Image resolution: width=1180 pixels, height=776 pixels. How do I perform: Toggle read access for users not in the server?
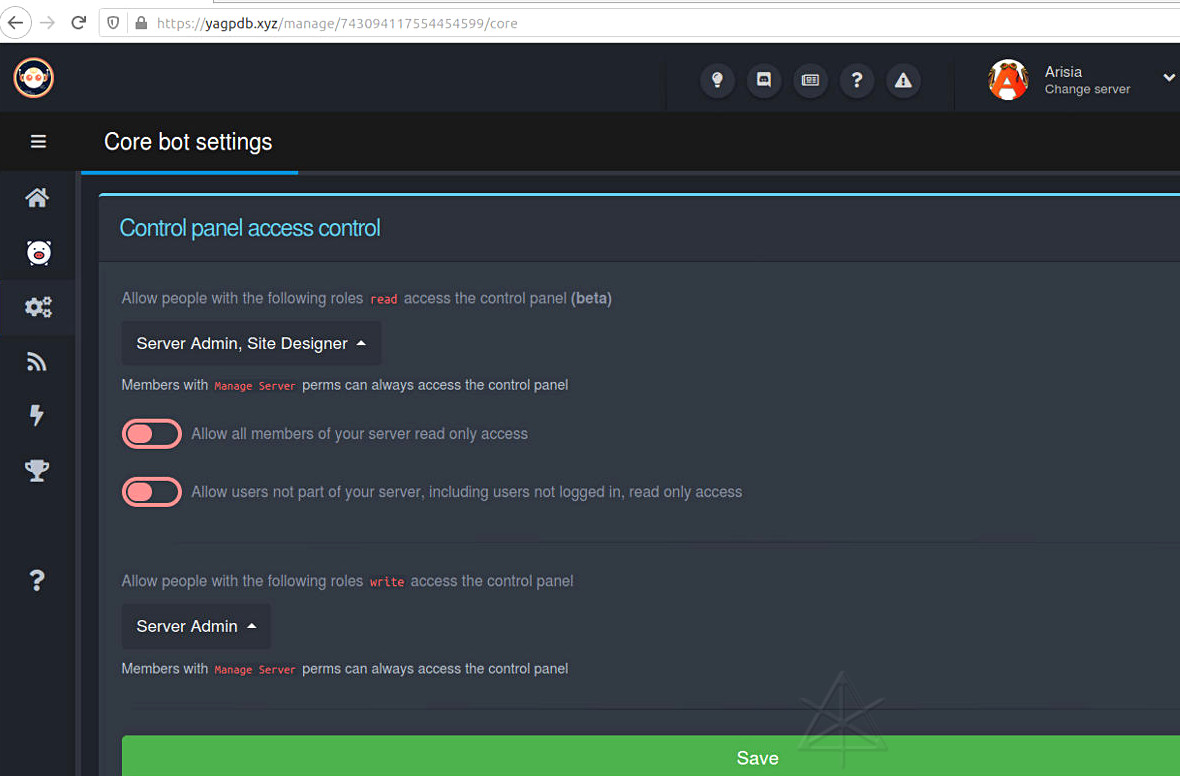pyautogui.click(x=152, y=492)
